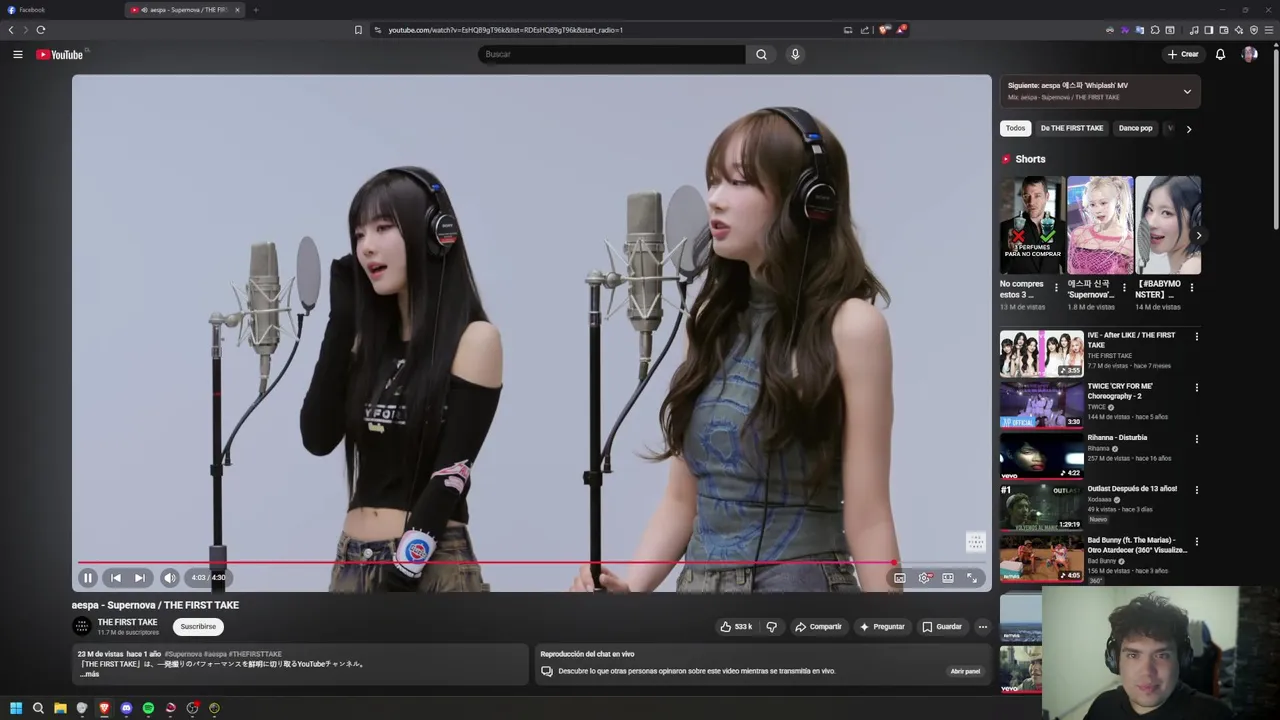Expand the Siguiente playlist panel
Screen dimensions: 1280x720
tap(1187, 91)
